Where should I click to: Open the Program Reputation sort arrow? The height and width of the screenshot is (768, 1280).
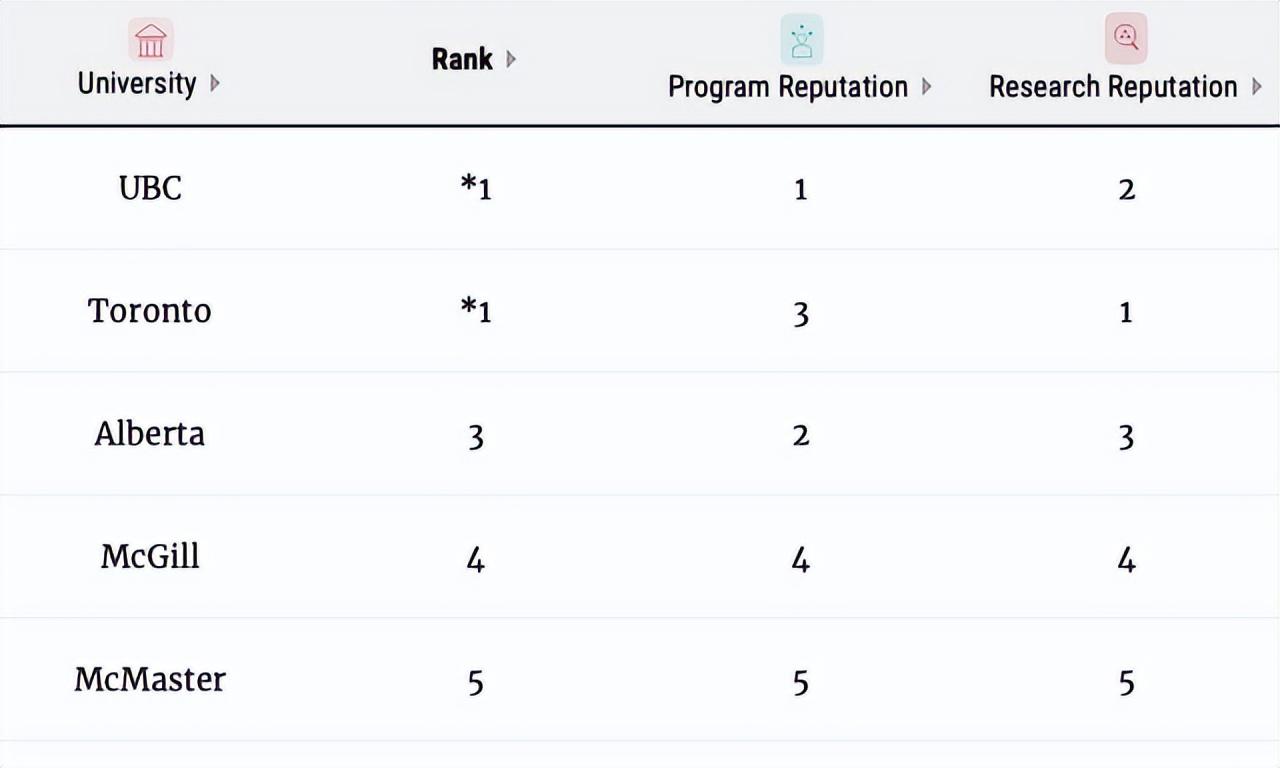pyautogui.click(x=926, y=86)
